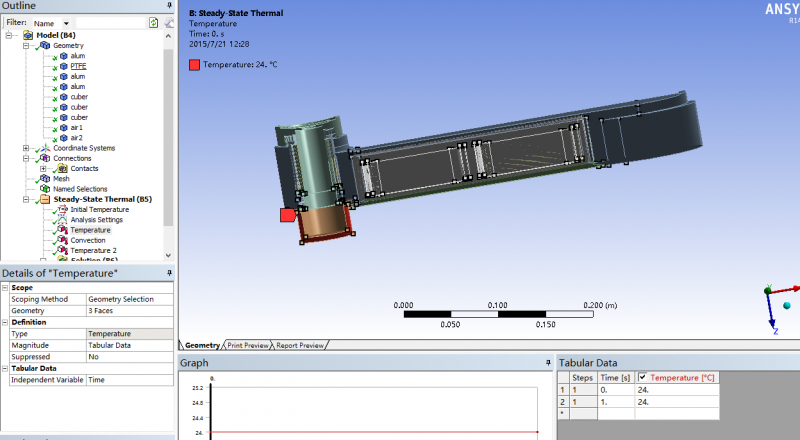Click the pushpin icon on the Graph panel header
The height and width of the screenshot is (440, 800).
click(x=548, y=362)
